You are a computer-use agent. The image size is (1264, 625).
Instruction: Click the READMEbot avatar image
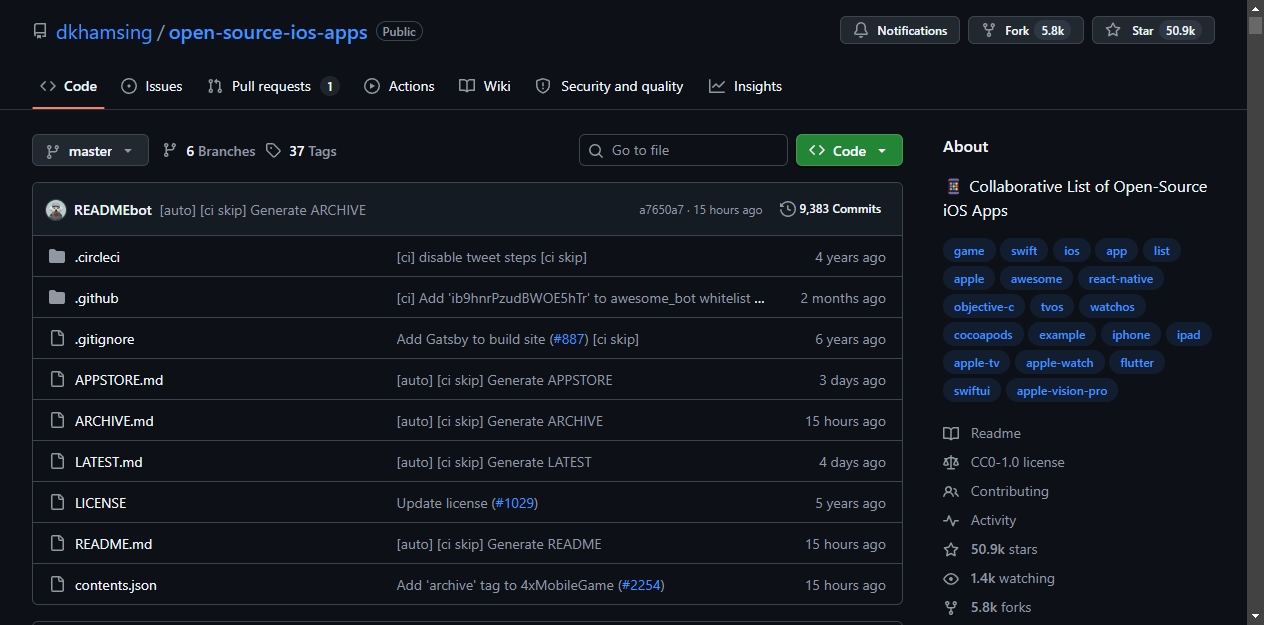tap(56, 210)
